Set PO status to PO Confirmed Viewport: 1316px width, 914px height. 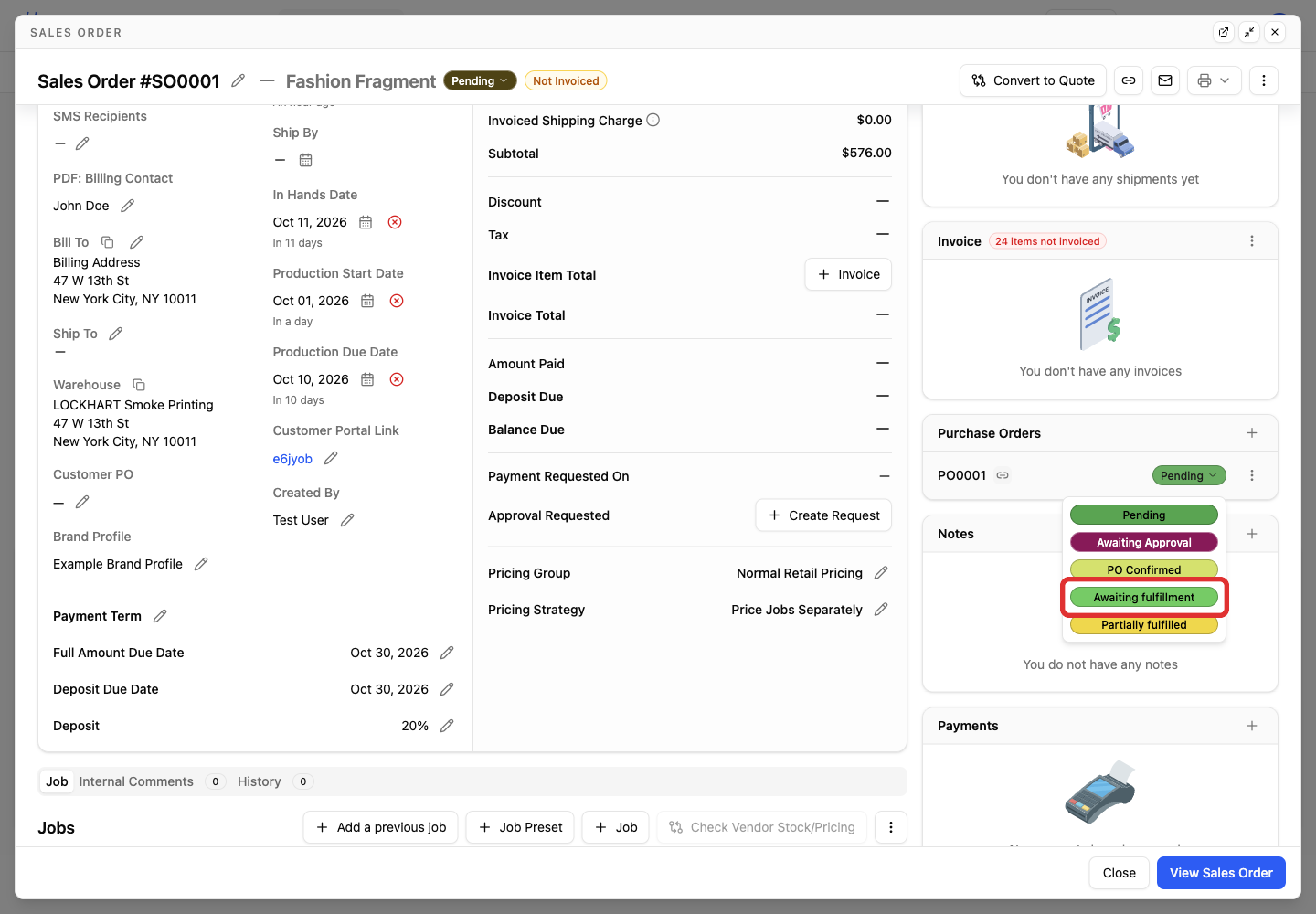1144,570
